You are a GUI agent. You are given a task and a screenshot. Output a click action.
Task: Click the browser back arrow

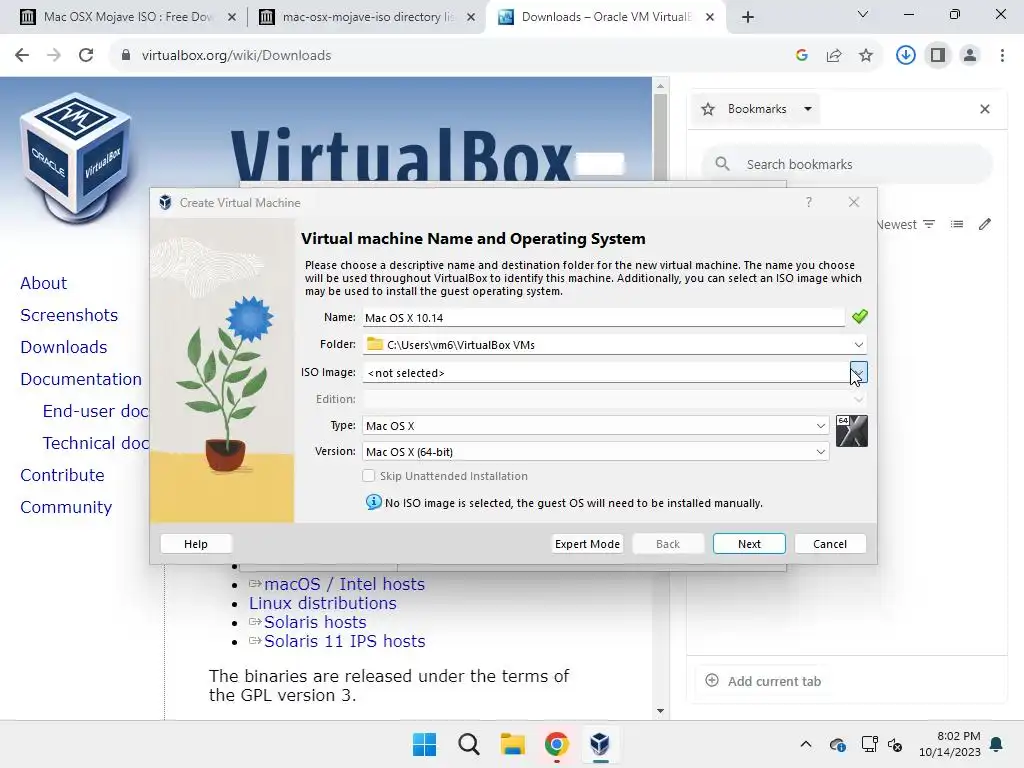click(x=22, y=56)
